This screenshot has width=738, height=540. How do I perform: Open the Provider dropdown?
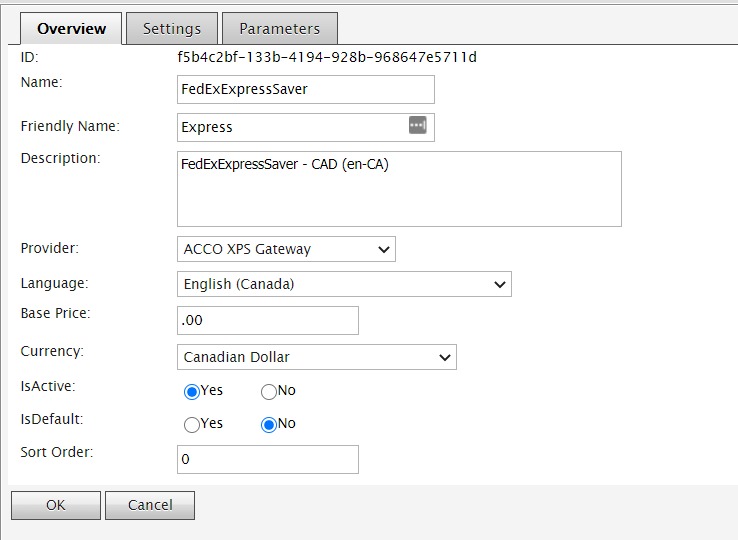286,249
